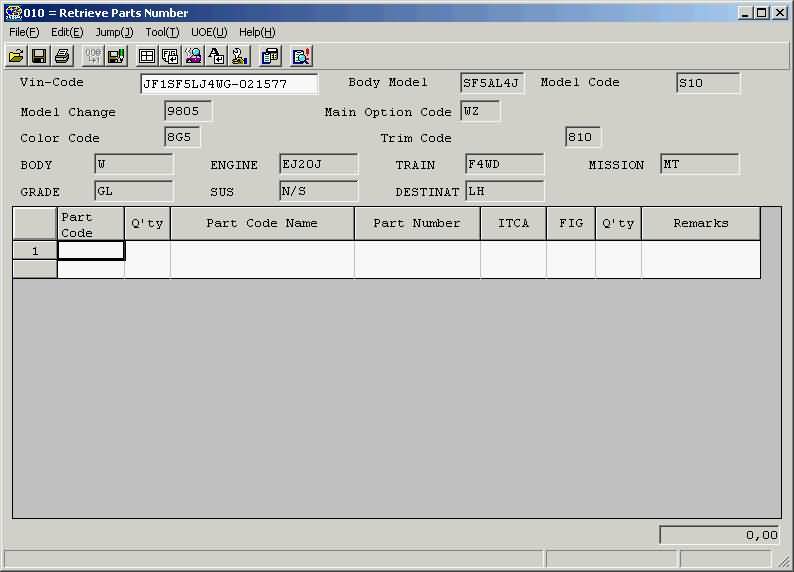This screenshot has width=794, height=572.
Task: Click the Model Change field 9805
Action: [188, 111]
